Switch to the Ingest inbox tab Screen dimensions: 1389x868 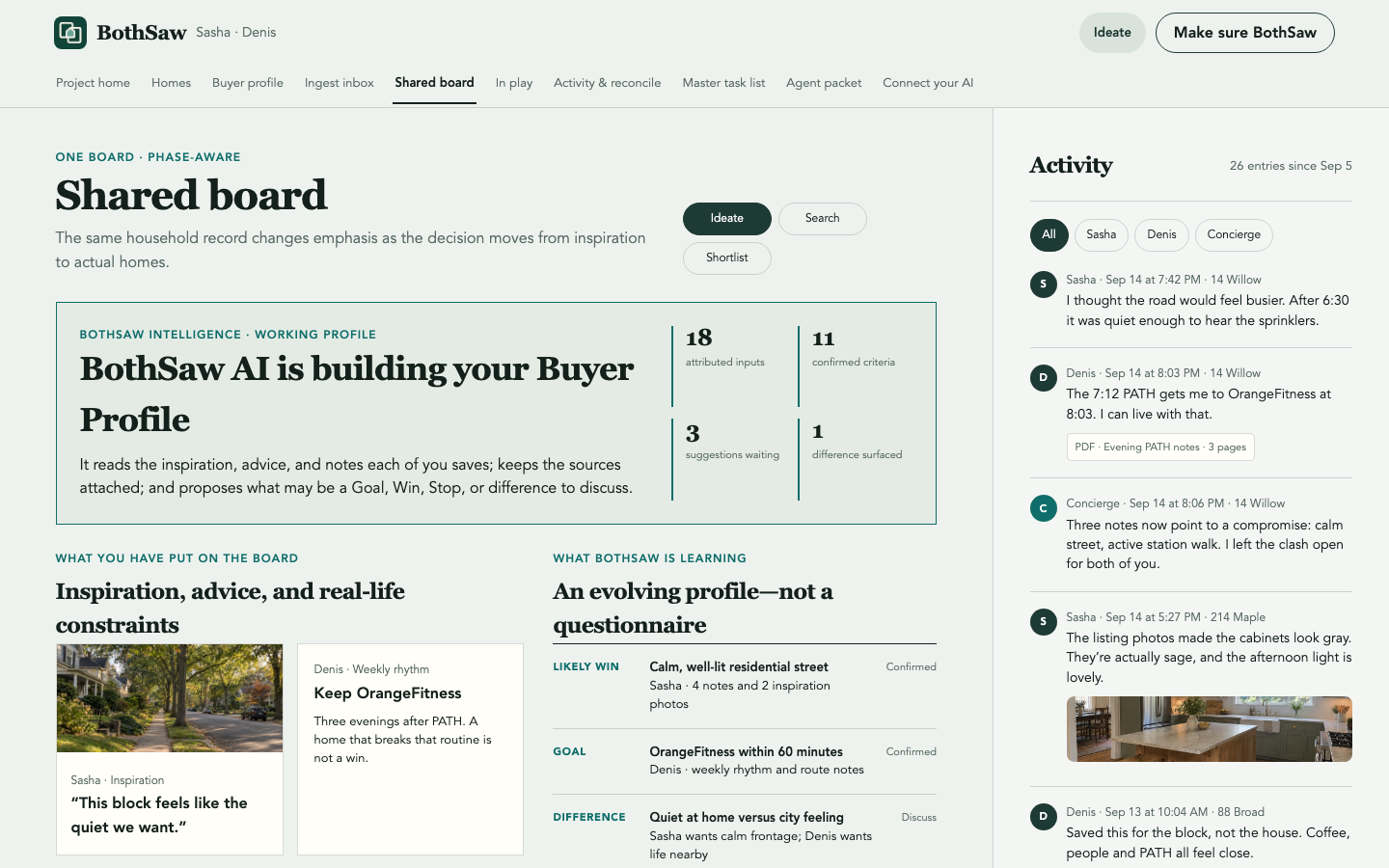pos(340,83)
